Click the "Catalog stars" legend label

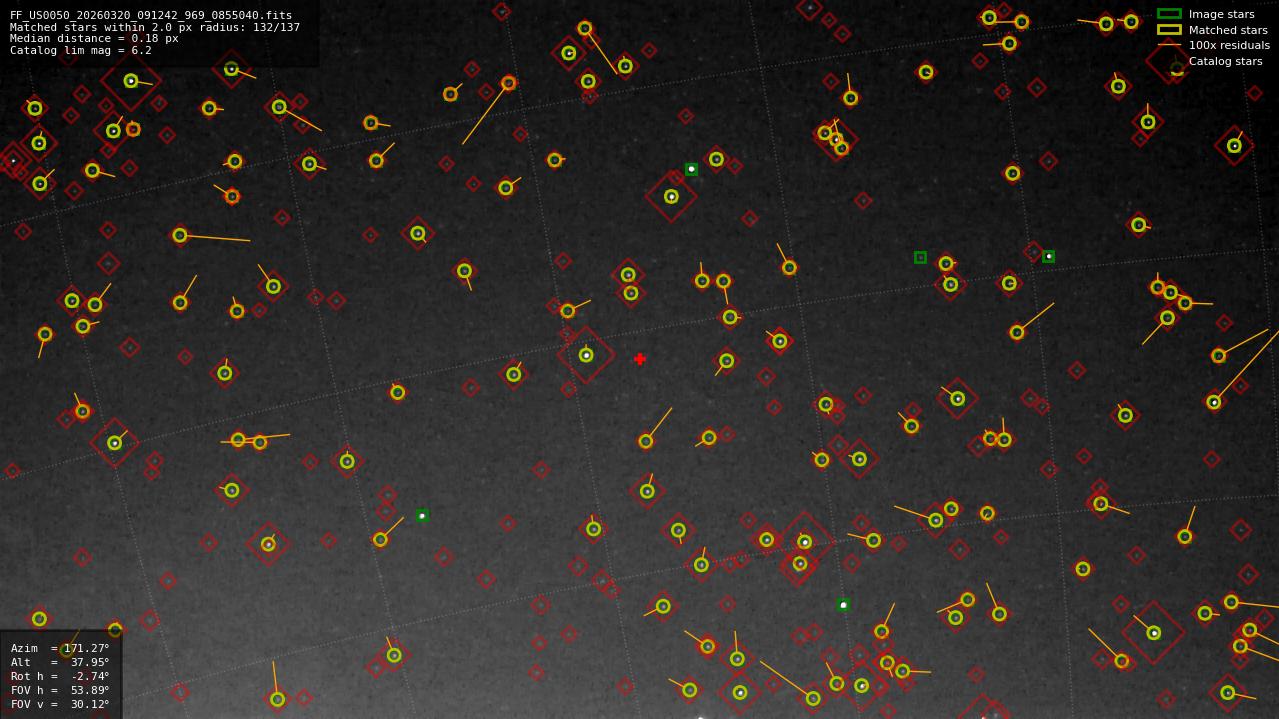click(x=1225, y=61)
